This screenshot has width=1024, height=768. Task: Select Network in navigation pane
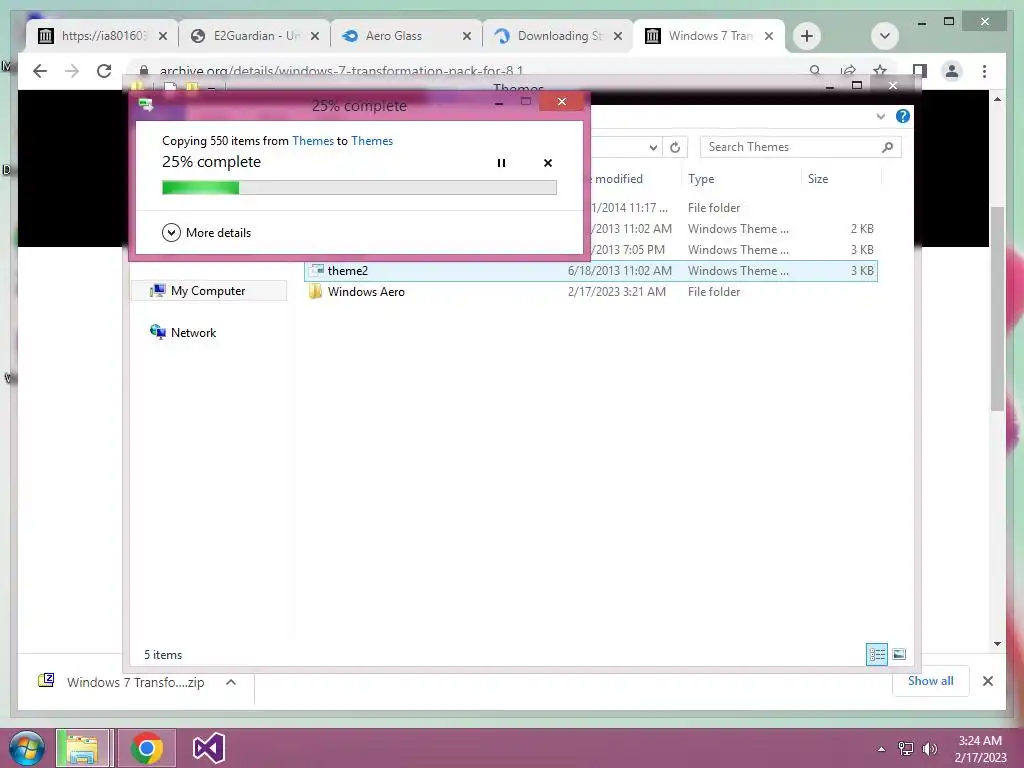click(x=193, y=332)
